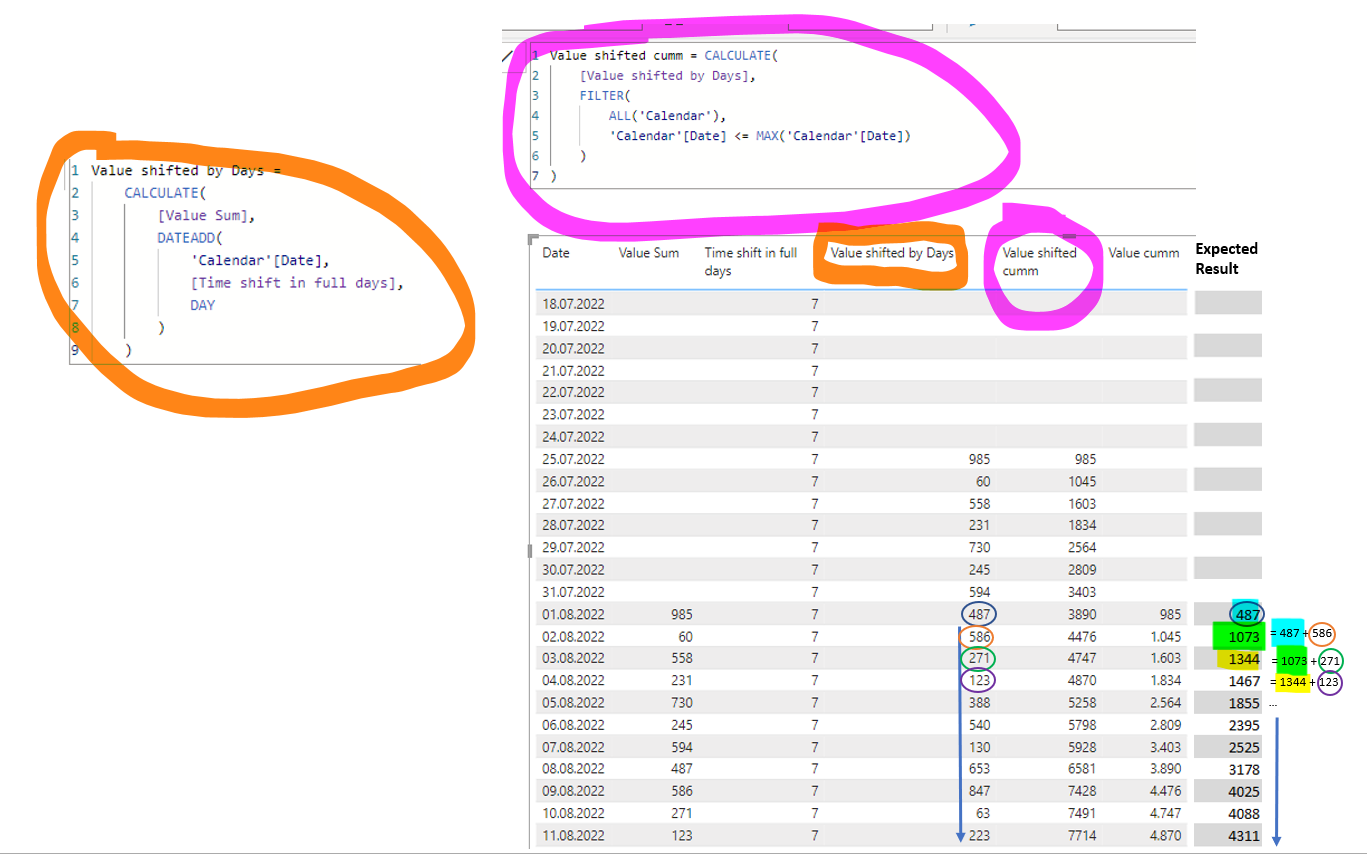
Task: Click the [Value shifted by Days], formula line
Action: 668,75
